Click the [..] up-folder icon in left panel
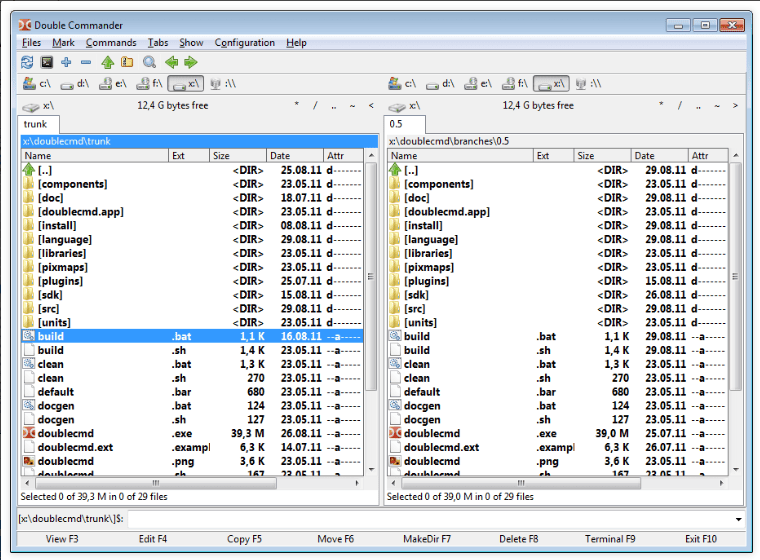760x560 pixels. tap(29, 170)
